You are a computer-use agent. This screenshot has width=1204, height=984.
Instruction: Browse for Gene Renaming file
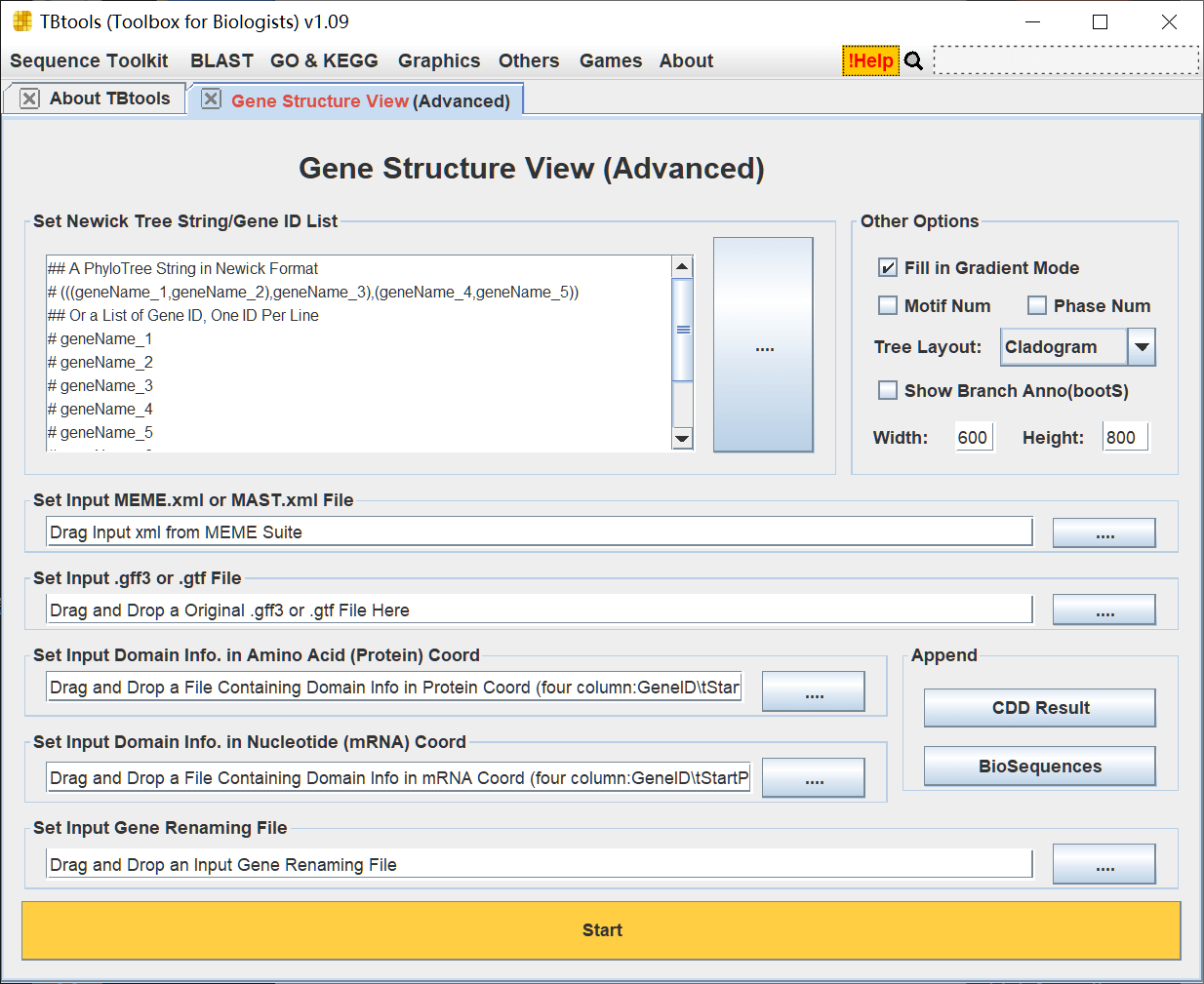coord(1104,864)
